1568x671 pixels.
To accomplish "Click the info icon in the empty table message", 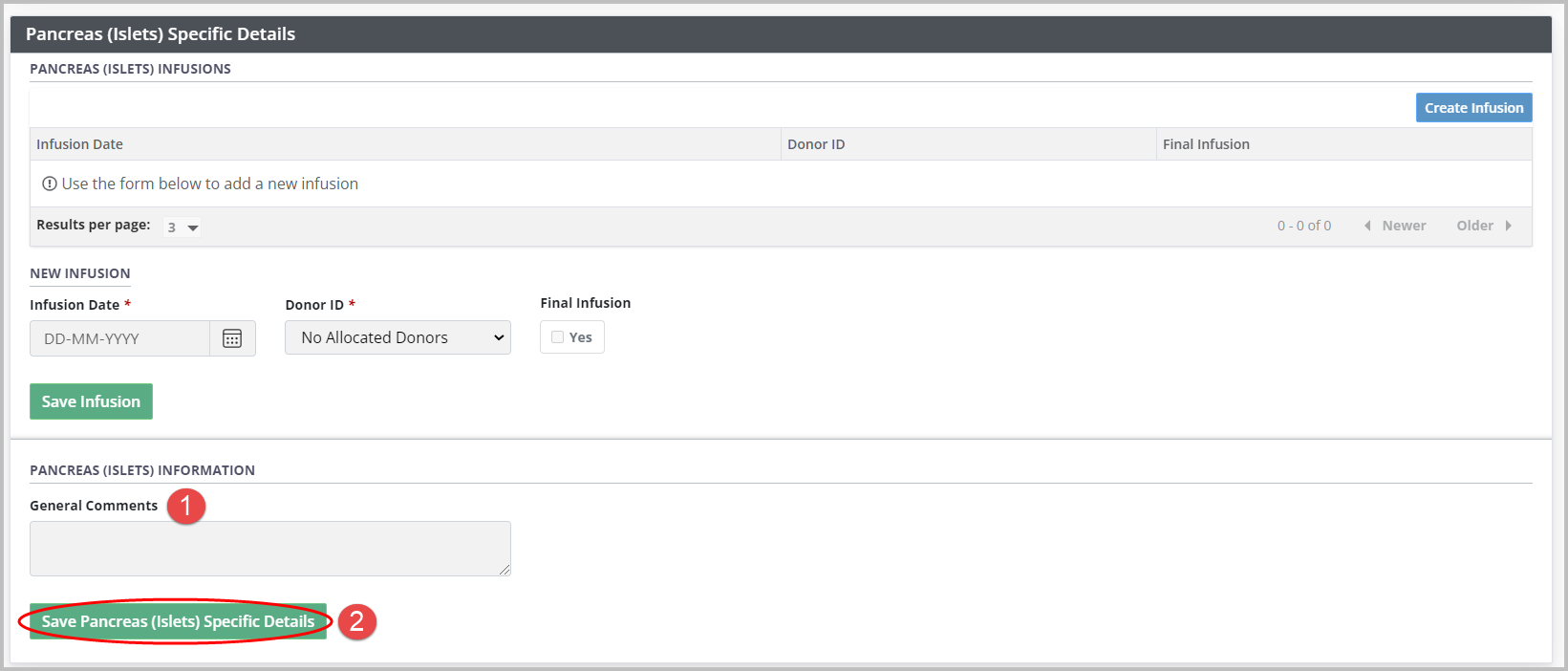I will [50, 184].
